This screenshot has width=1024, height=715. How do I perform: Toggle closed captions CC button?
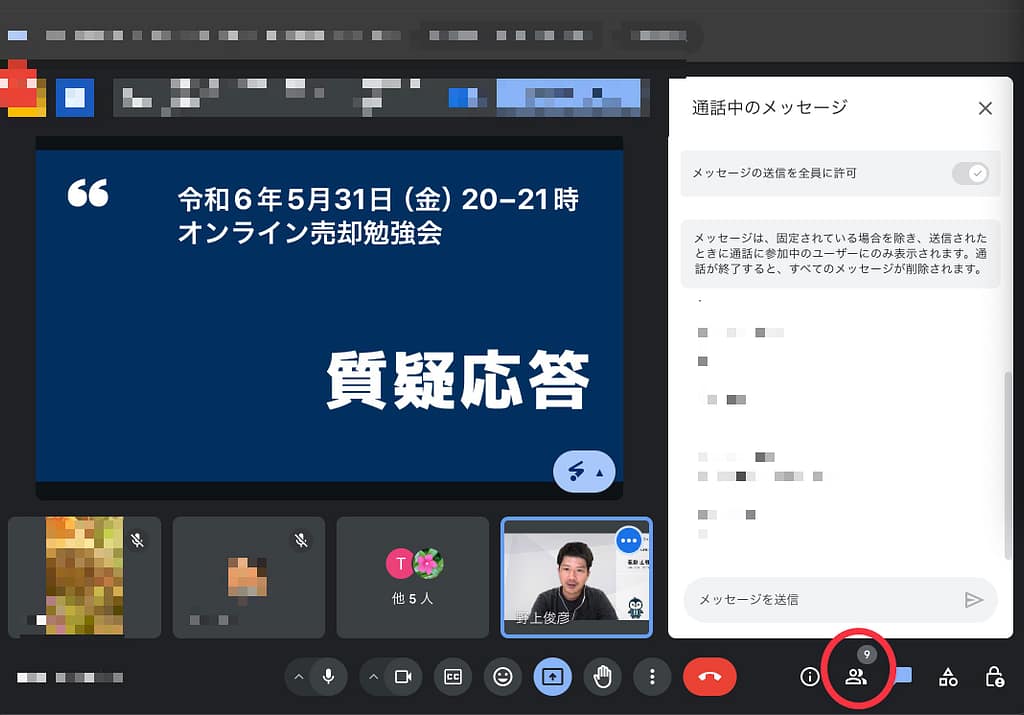452,677
